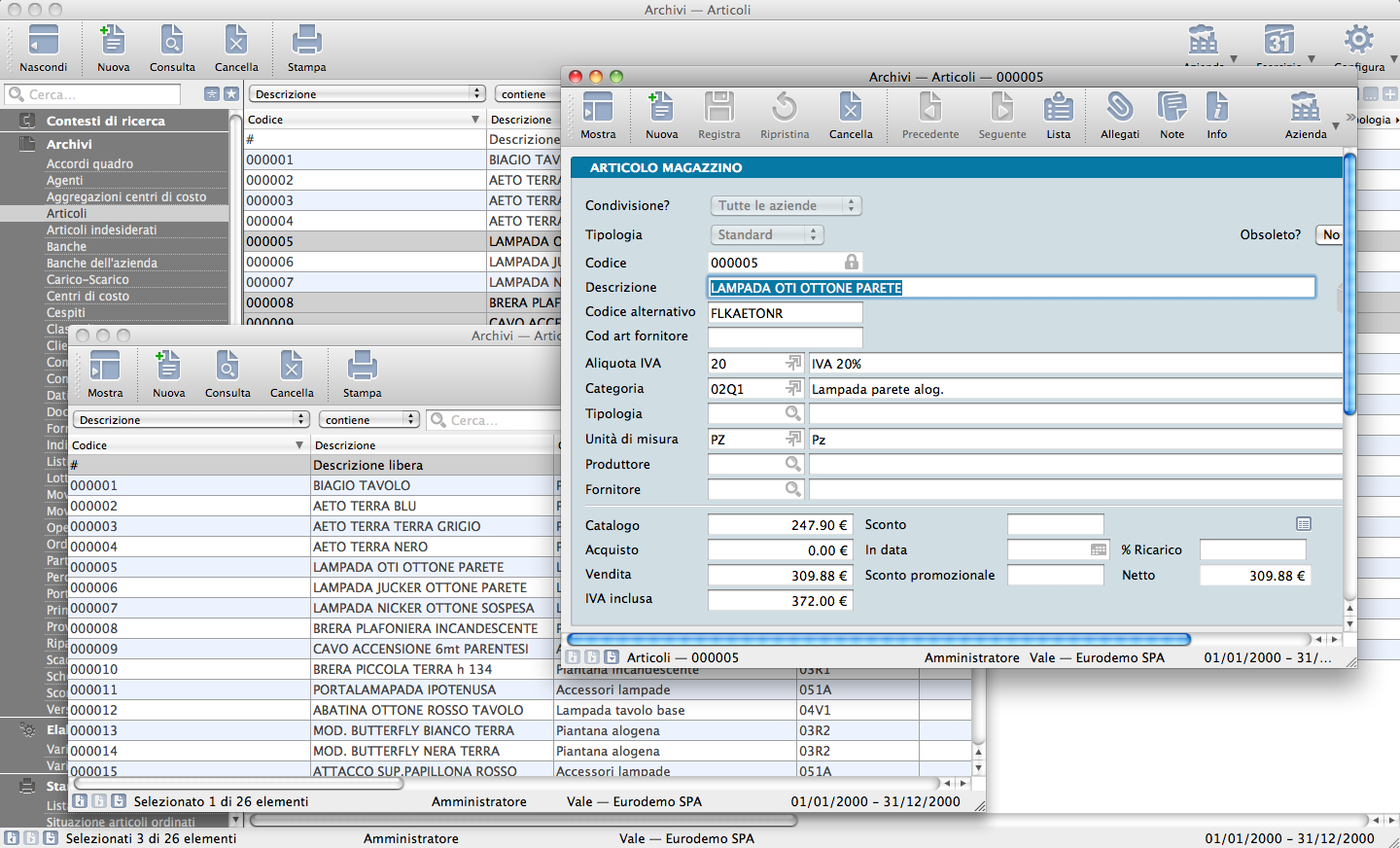Click Stampa printer icon in main toolbar

pyautogui.click(x=306, y=42)
